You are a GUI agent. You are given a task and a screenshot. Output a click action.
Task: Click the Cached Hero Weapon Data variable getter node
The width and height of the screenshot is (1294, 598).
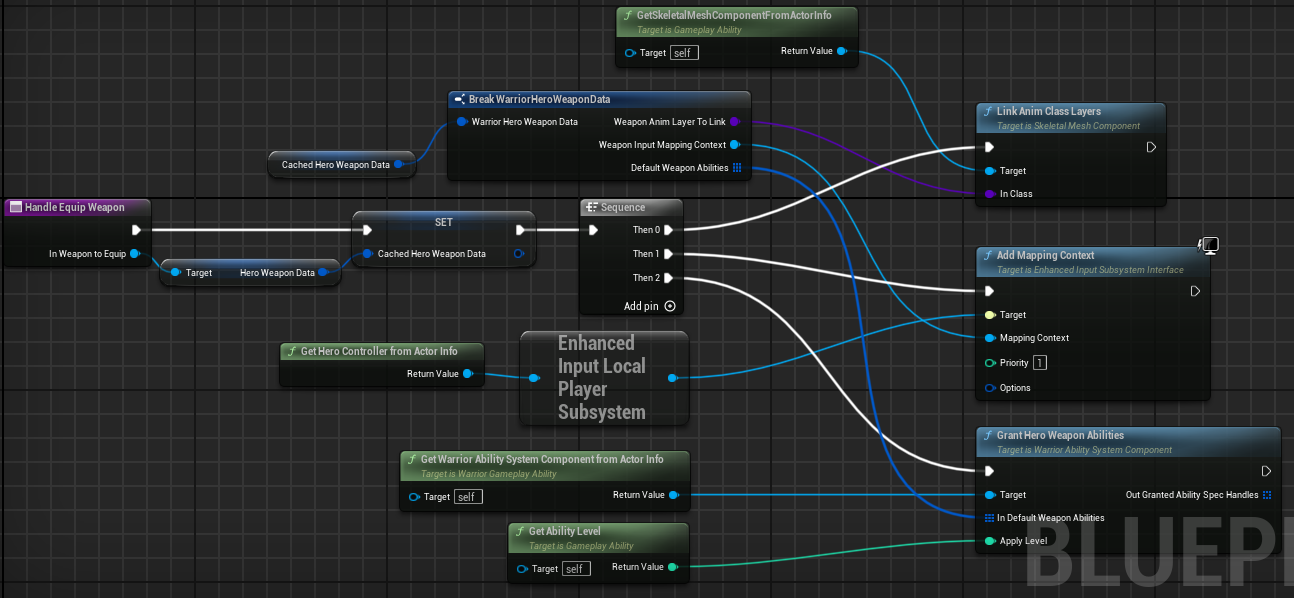coord(336,165)
